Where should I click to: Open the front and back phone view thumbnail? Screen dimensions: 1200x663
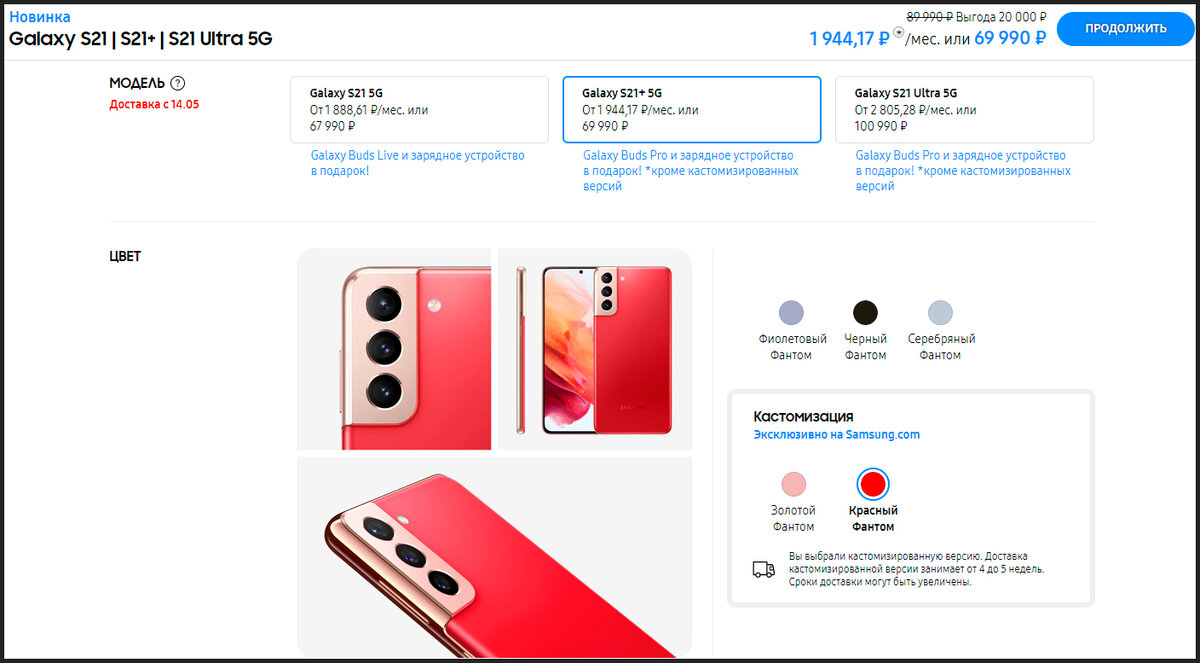[x=595, y=349]
